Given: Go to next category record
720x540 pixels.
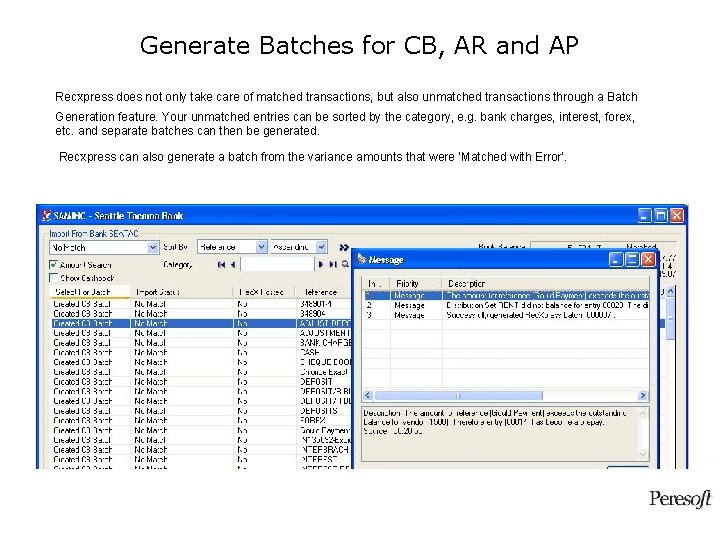Looking at the screenshot, I should [321, 264].
